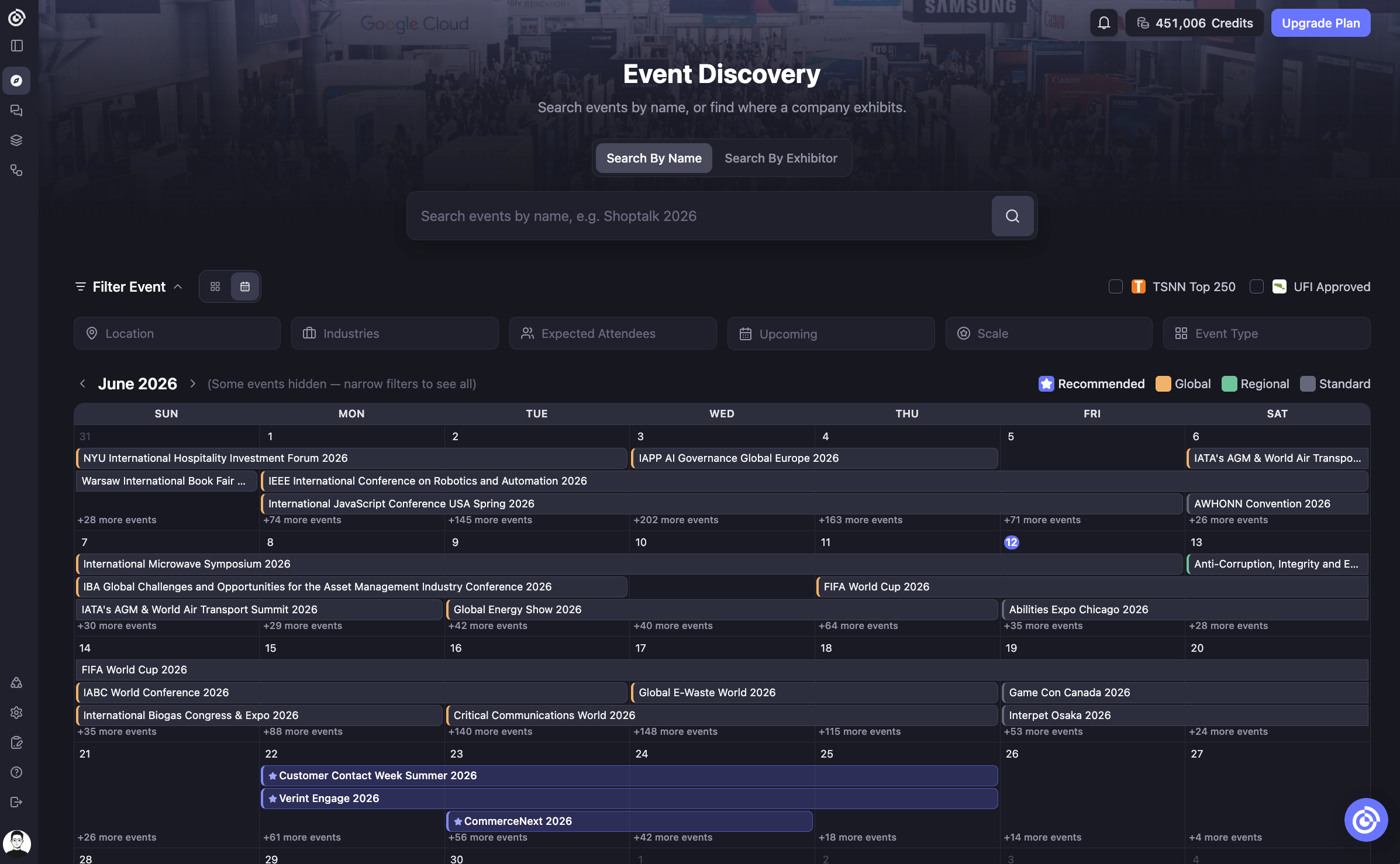Go to next month arrow
The height and width of the screenshot is (864, 1400).
[192, 383]
